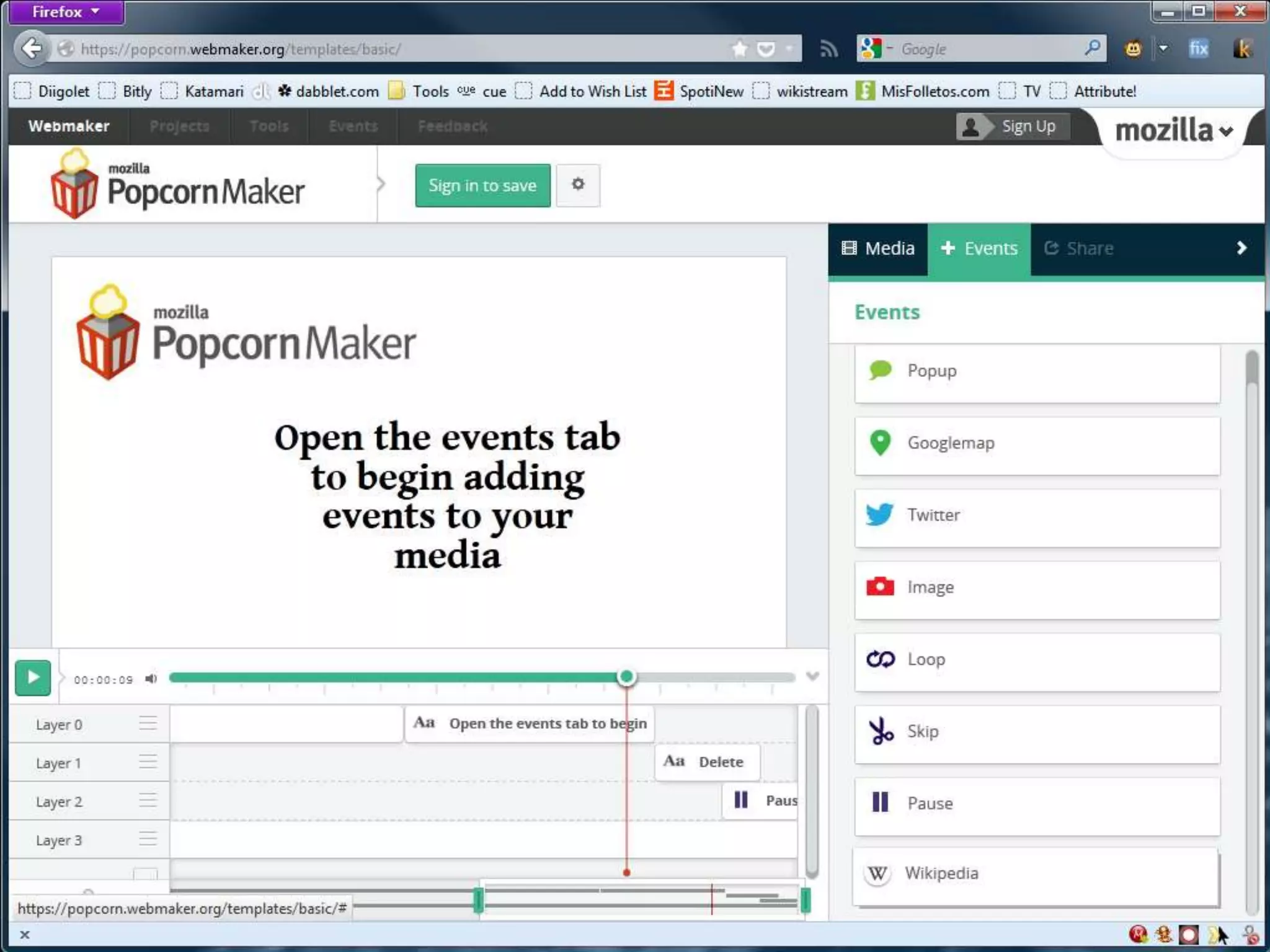Select the Delete text track event

coord(707,762)
